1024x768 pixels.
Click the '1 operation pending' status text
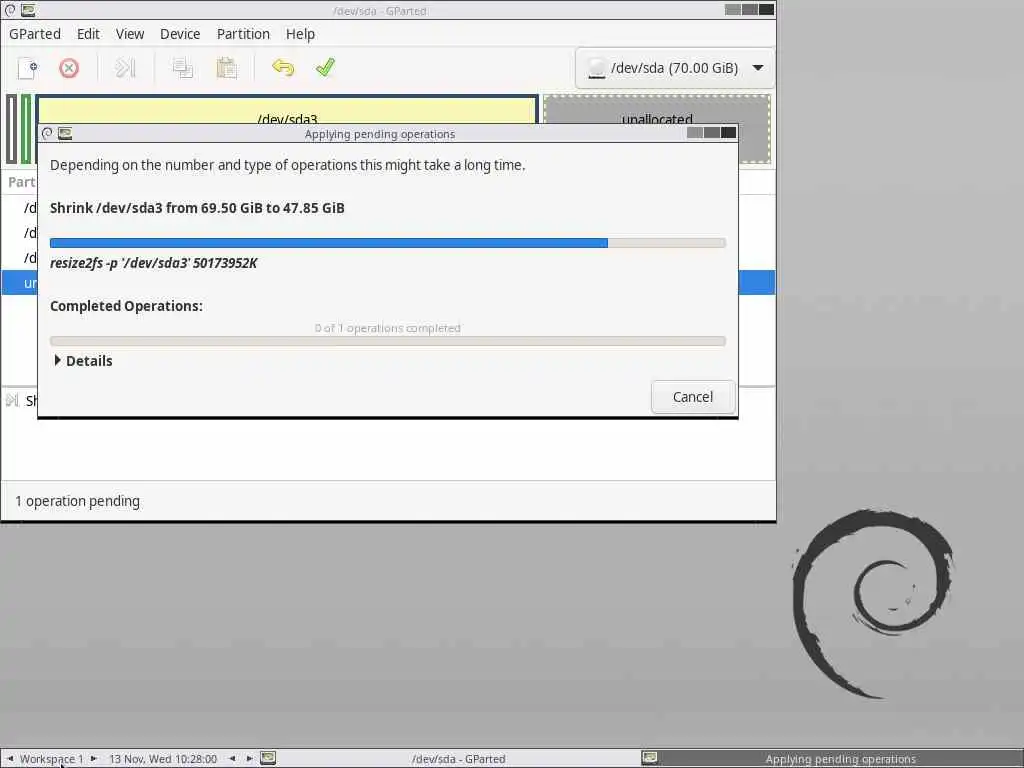(77, 501)
